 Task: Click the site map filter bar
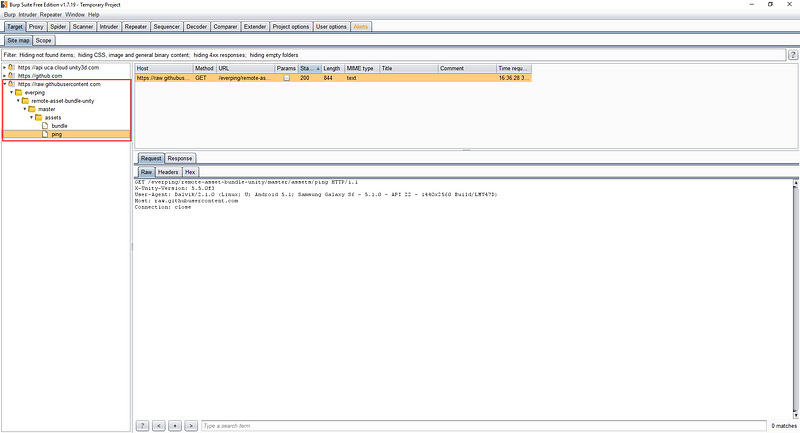[393, 55]
